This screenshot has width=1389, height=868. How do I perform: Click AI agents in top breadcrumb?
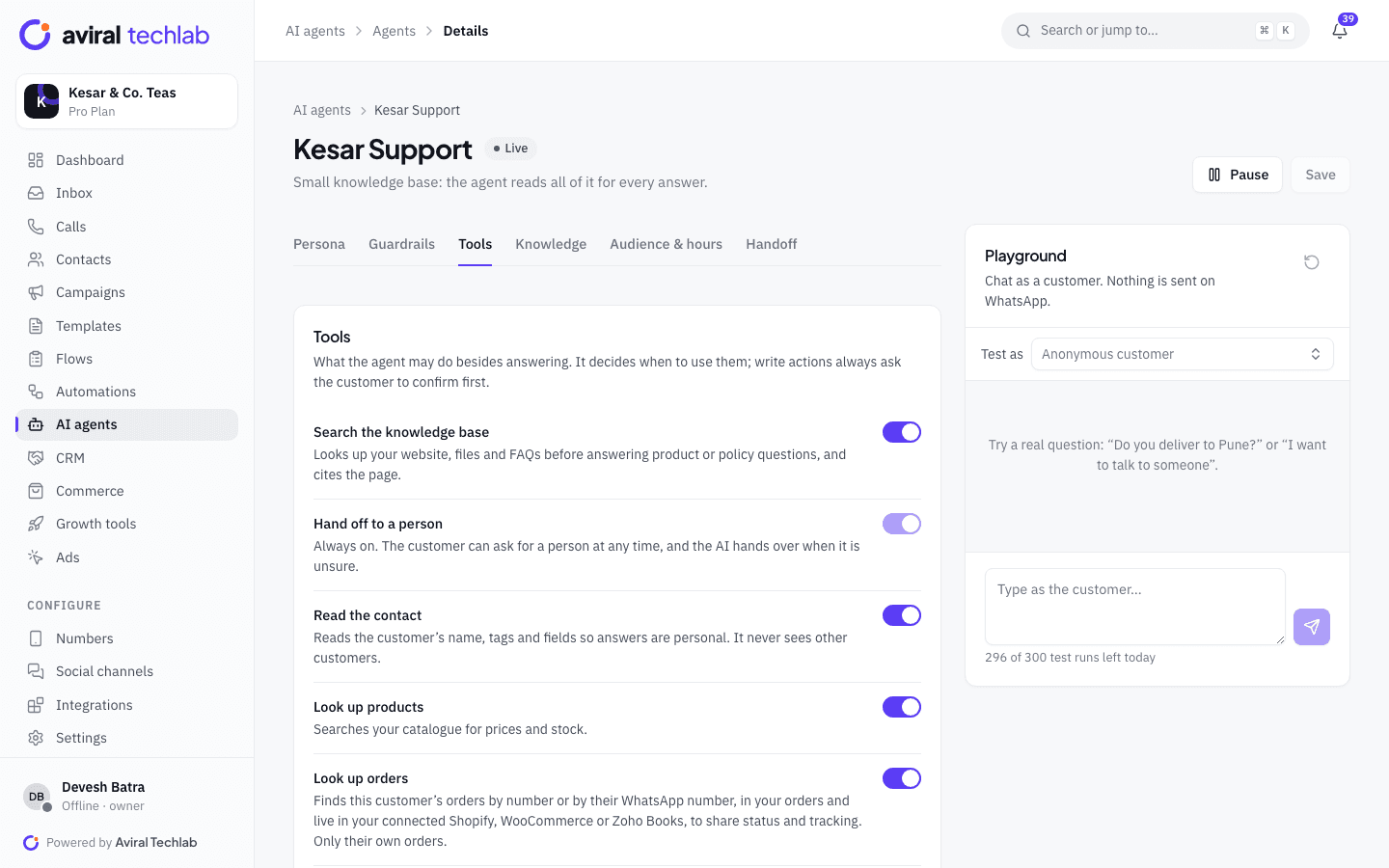(x=315, y=31)
